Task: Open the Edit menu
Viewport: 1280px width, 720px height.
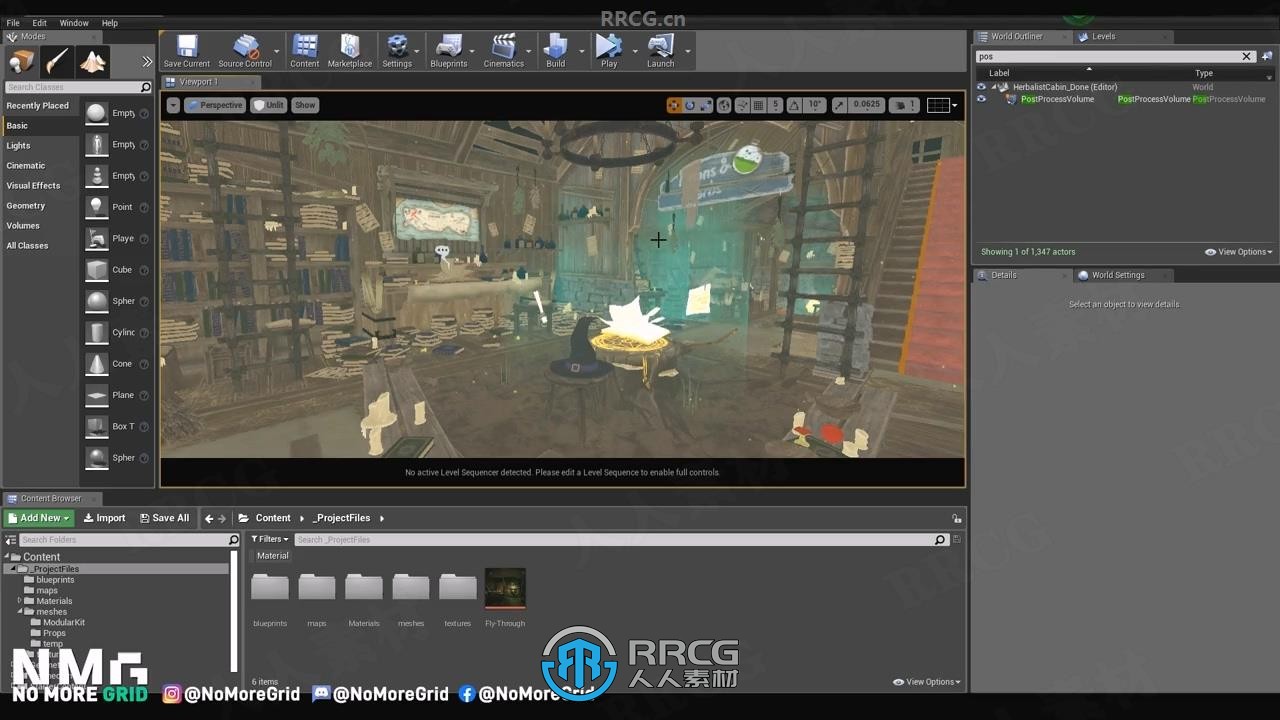Action: 39,23
